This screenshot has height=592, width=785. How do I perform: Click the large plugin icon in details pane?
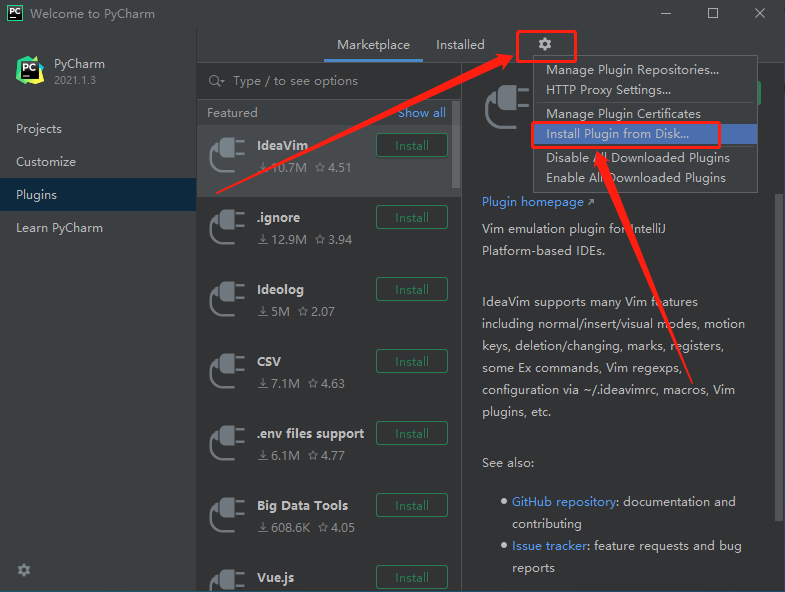click(507, 107)
